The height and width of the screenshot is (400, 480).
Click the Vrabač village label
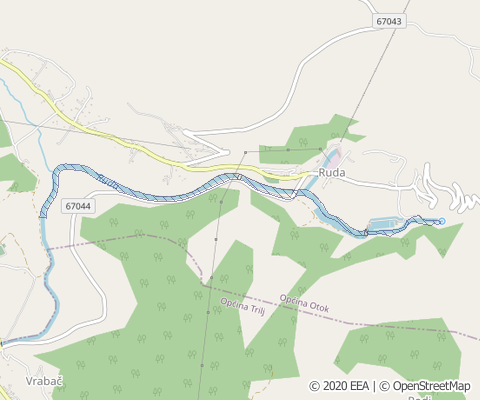44,381
